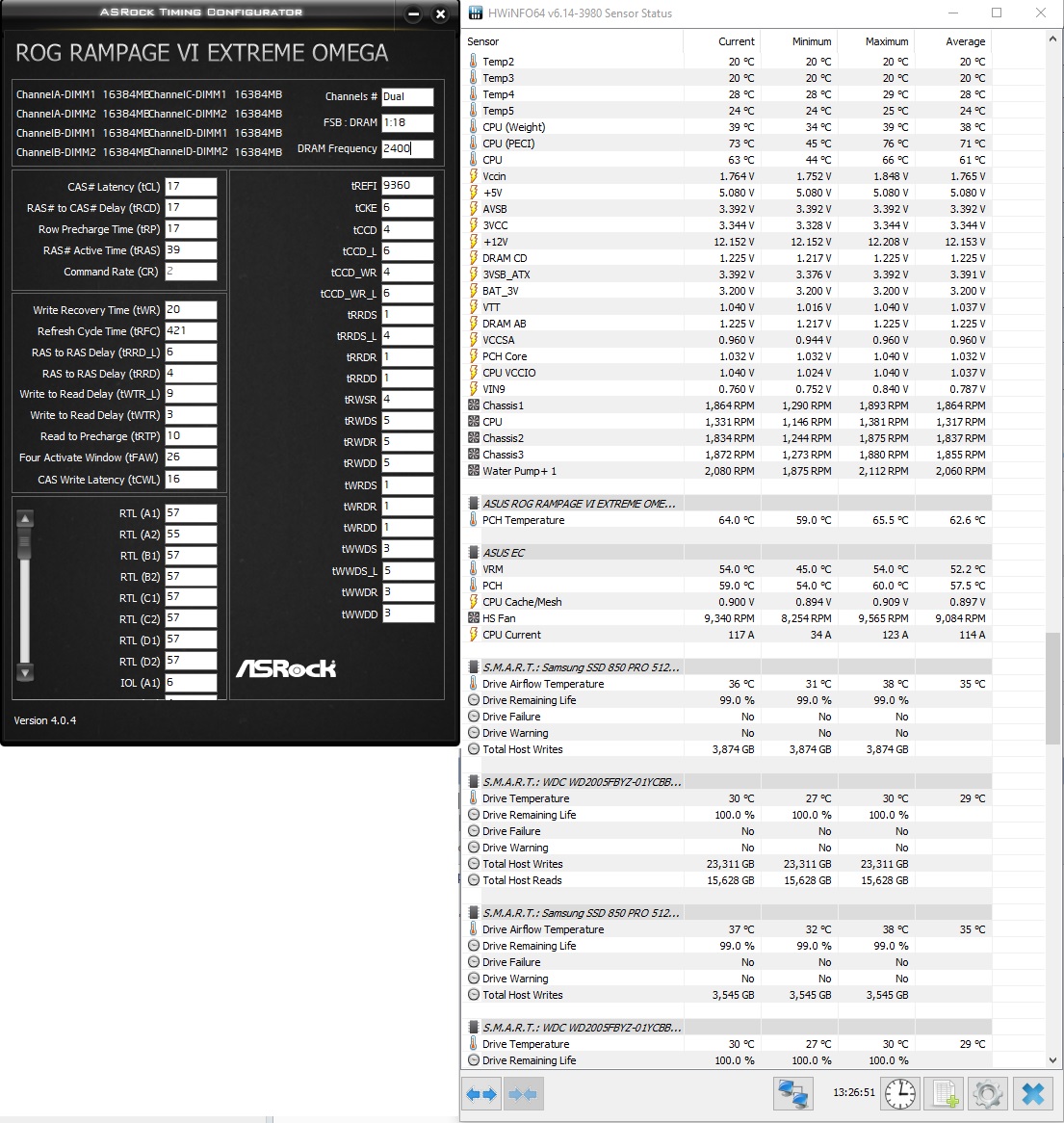The width and height of the screenshot is (1064, 1123).
Task: Click the bolt icon beside CPU Current
Action: pyautogui.click(x=474, y=635)
